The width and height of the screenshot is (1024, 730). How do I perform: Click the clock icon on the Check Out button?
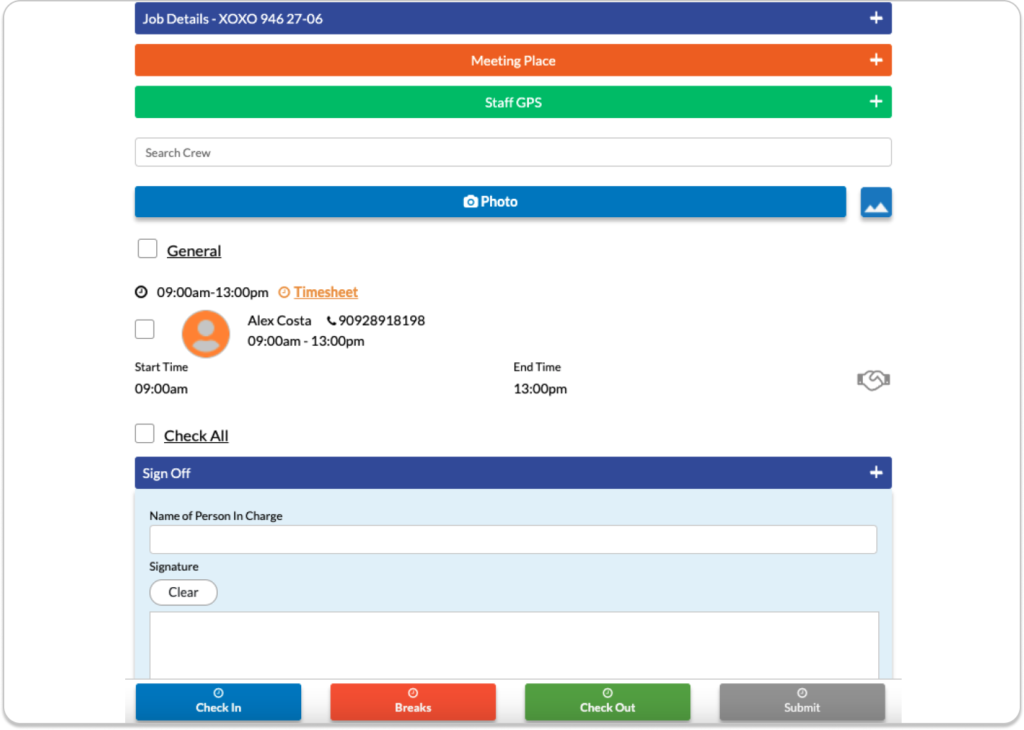(607, 694)
